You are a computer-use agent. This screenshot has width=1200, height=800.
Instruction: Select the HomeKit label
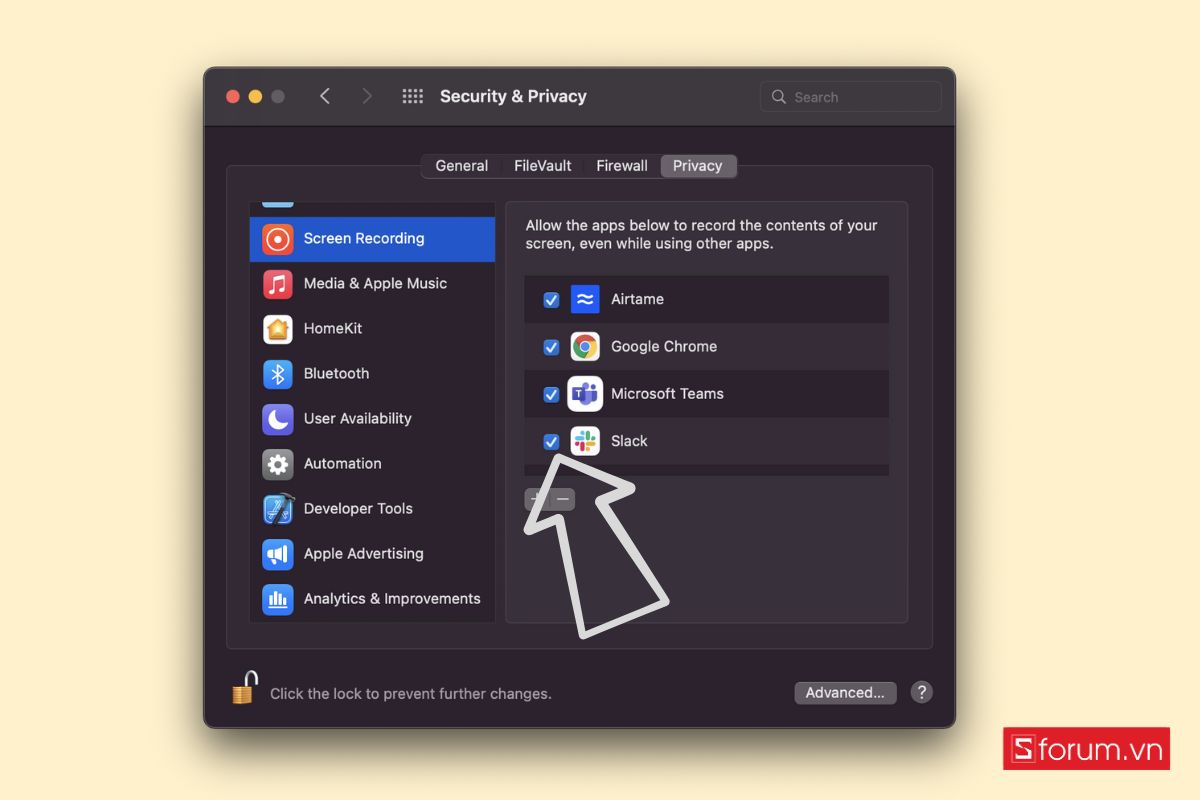point(333,328)
